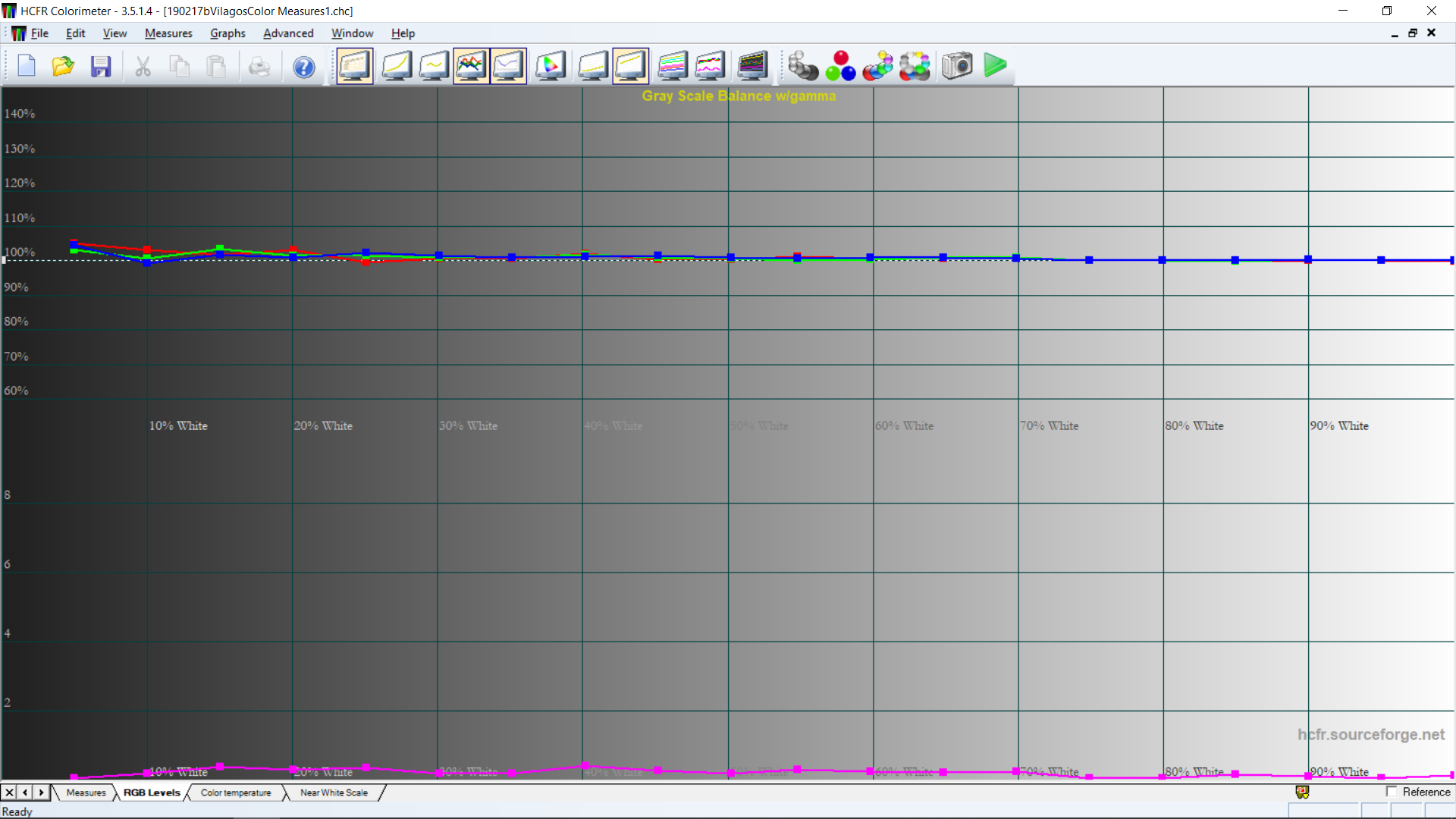
Task: Save the measures file
Action: tap(101, 67)
